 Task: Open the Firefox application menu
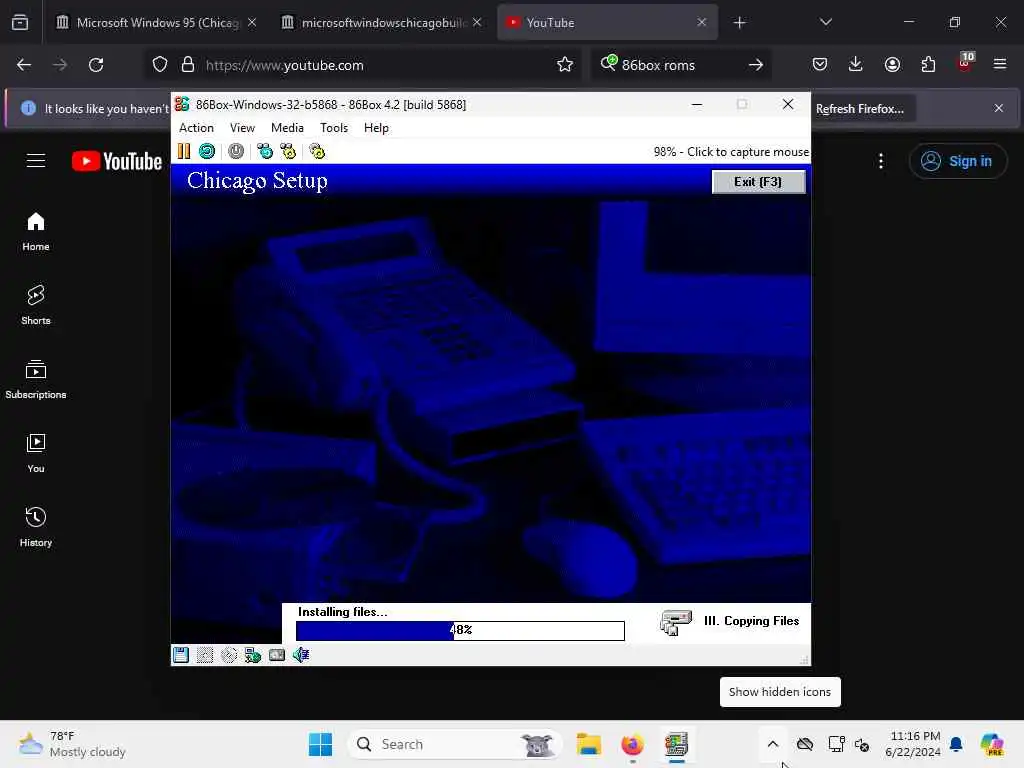click(1000, 64)
